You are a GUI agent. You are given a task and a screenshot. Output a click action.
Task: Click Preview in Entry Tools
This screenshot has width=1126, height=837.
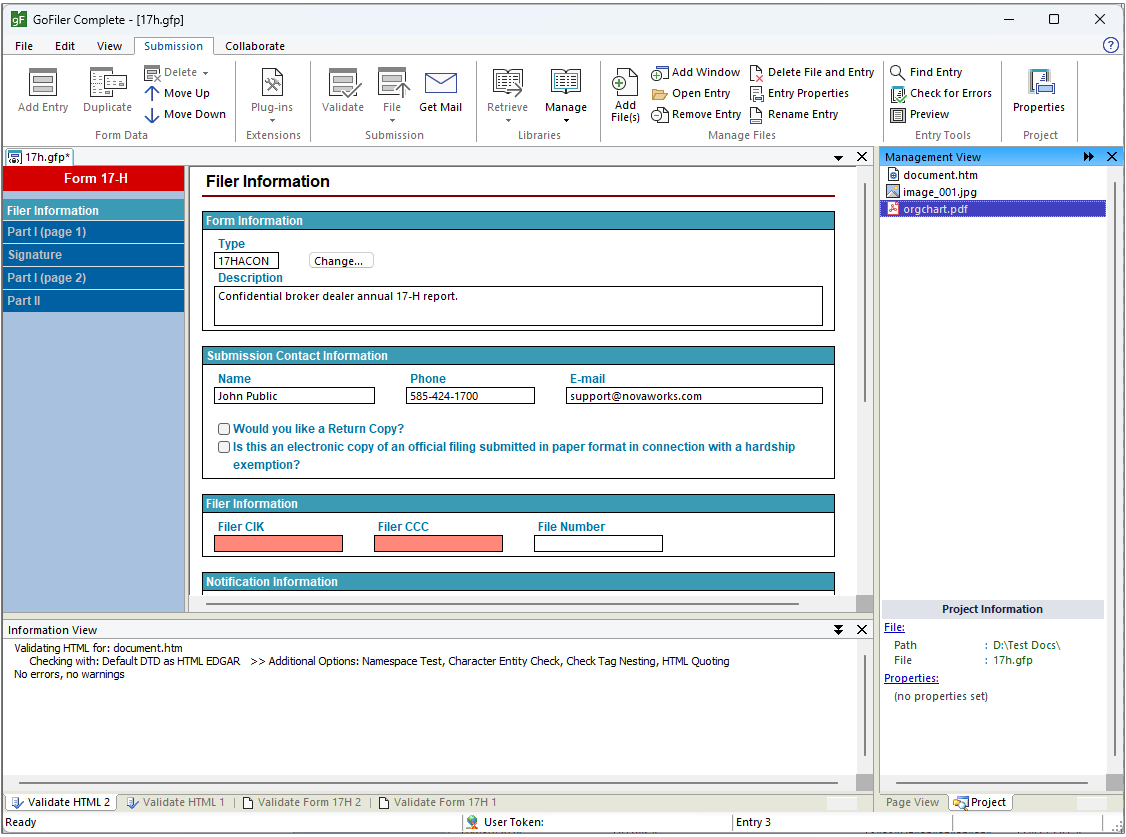[x=919, y=115]
